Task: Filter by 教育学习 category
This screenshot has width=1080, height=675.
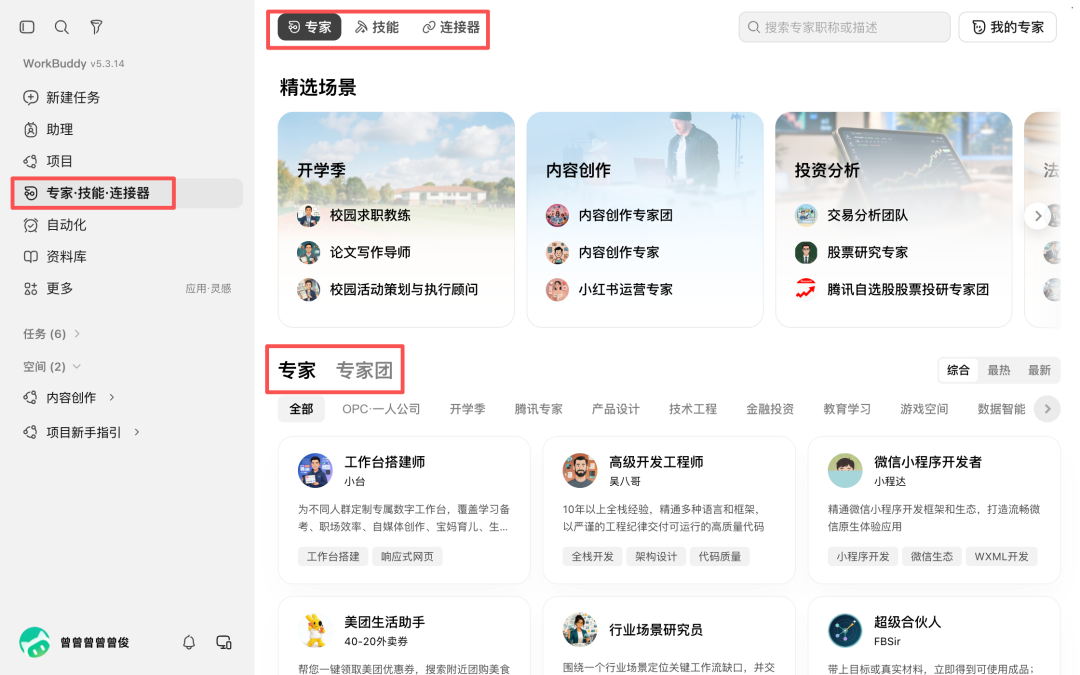Action: point(847,409)
